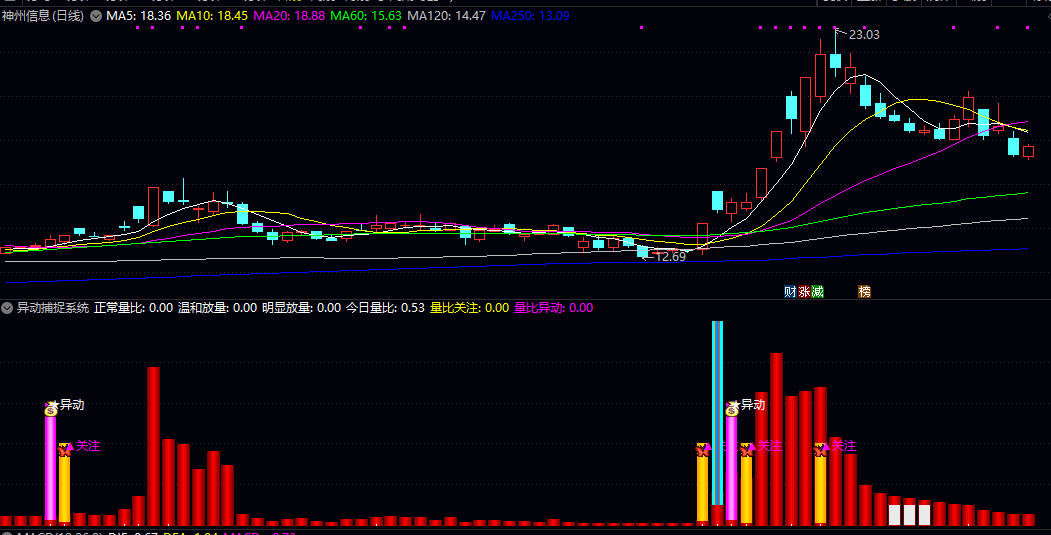Click the leftmost money bag 异动 icon
Viewport: 1051px width, 535px height.
(52, 408)
